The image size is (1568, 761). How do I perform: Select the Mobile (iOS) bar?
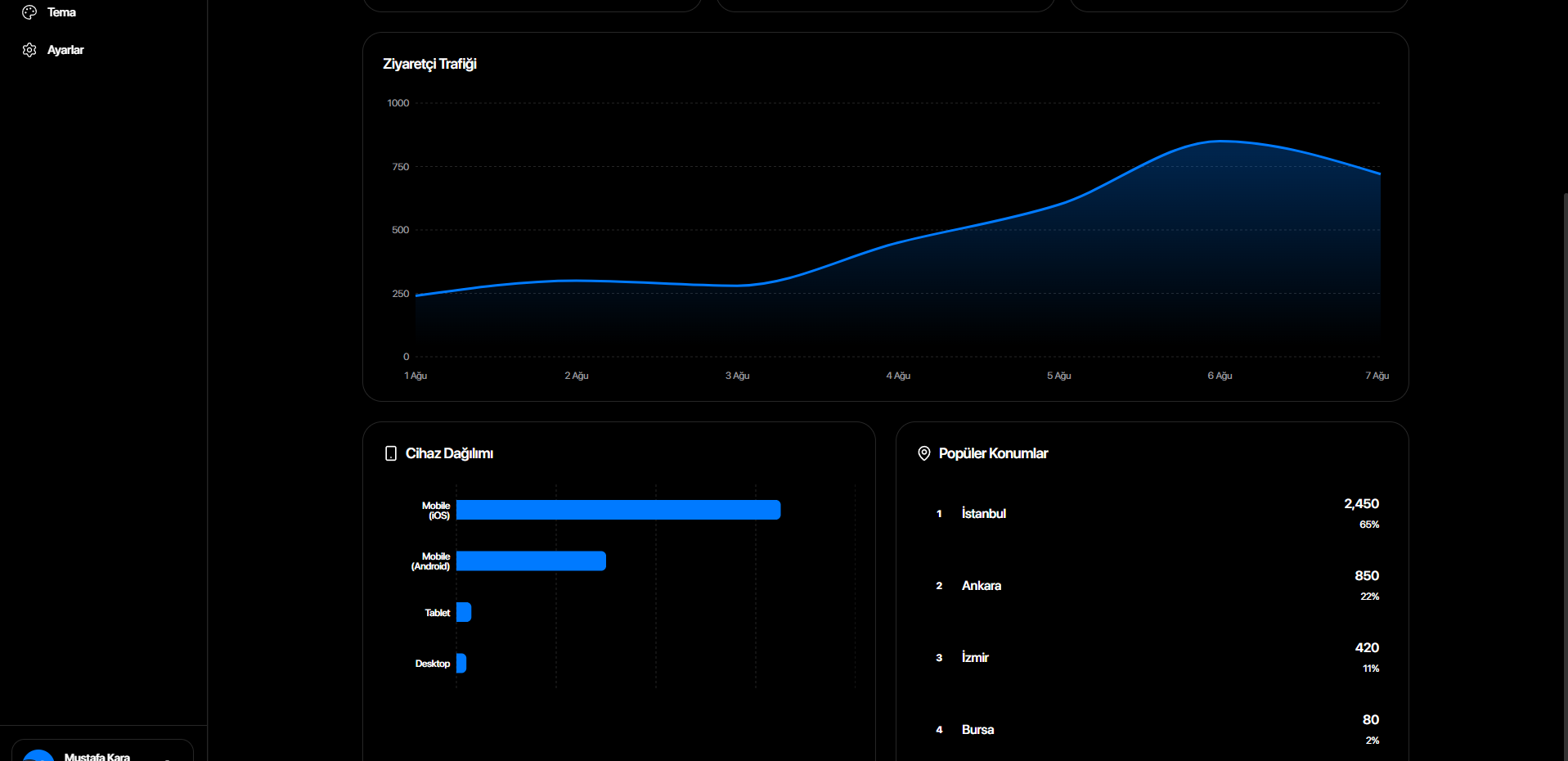(618, 510)
